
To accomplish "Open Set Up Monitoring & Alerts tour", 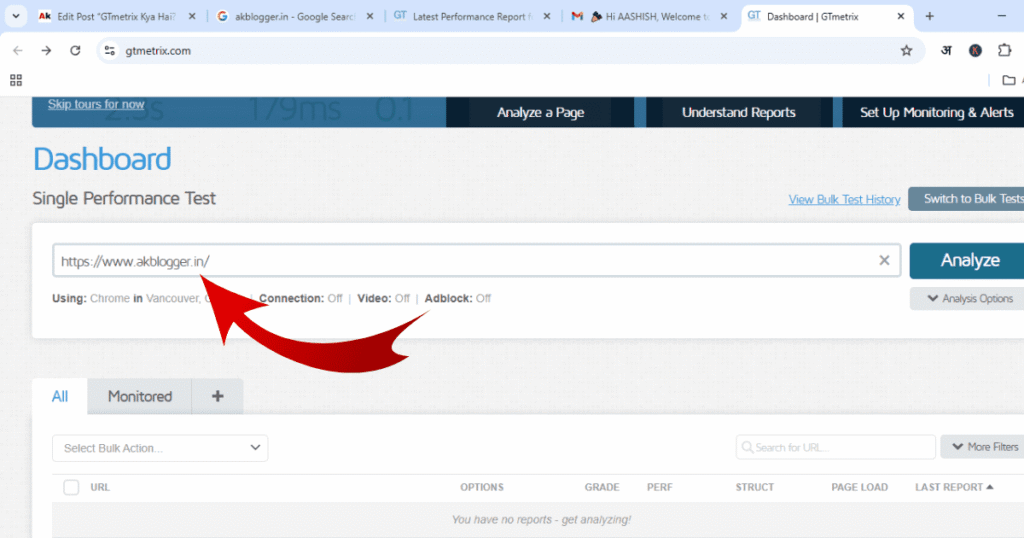I will point(935,112).
